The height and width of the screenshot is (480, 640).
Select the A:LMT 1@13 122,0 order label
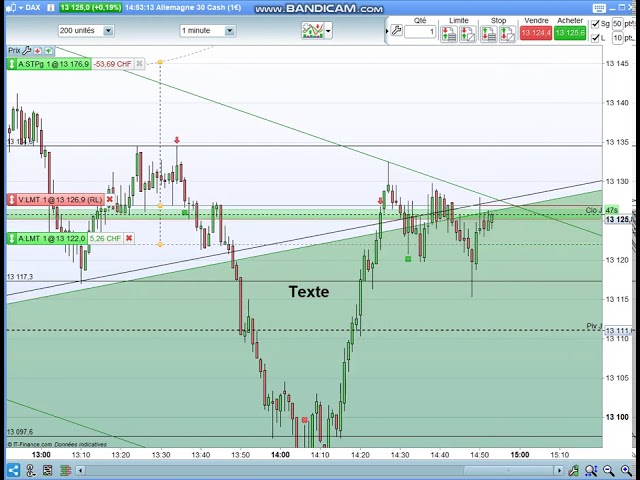[x=52, y=238]
